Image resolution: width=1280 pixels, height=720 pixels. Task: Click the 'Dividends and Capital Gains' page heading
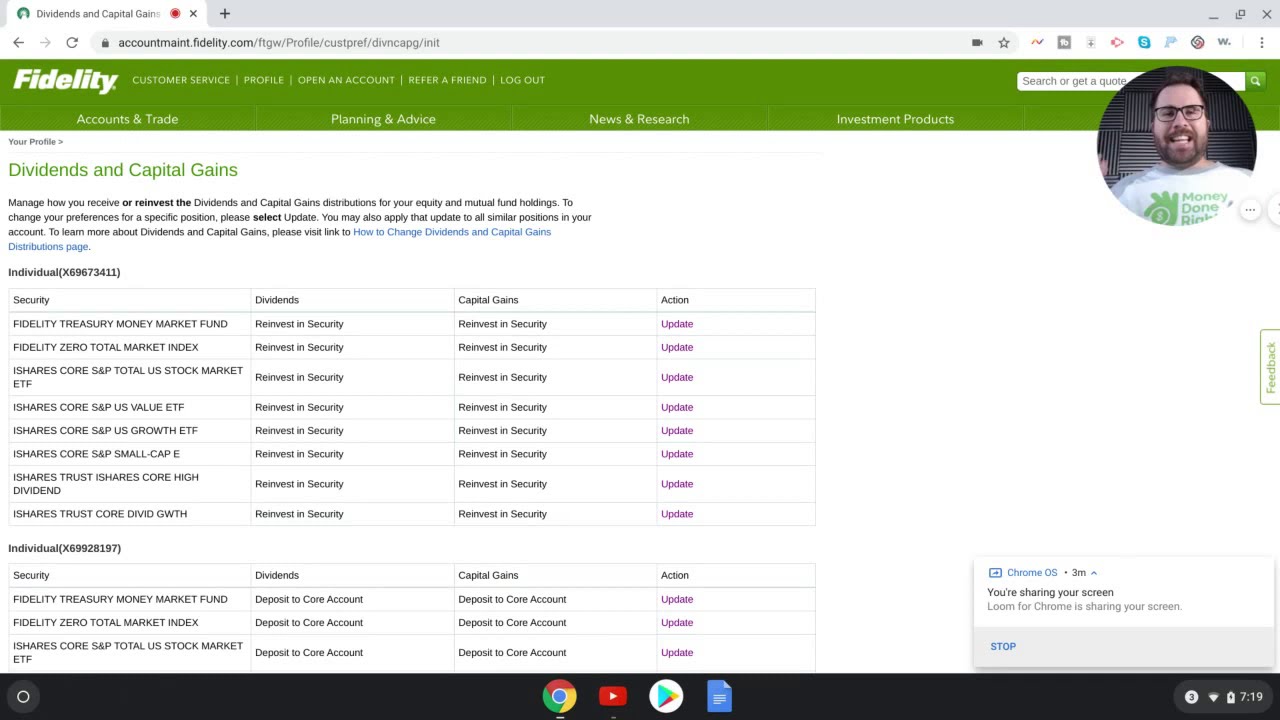click(123, 170)
